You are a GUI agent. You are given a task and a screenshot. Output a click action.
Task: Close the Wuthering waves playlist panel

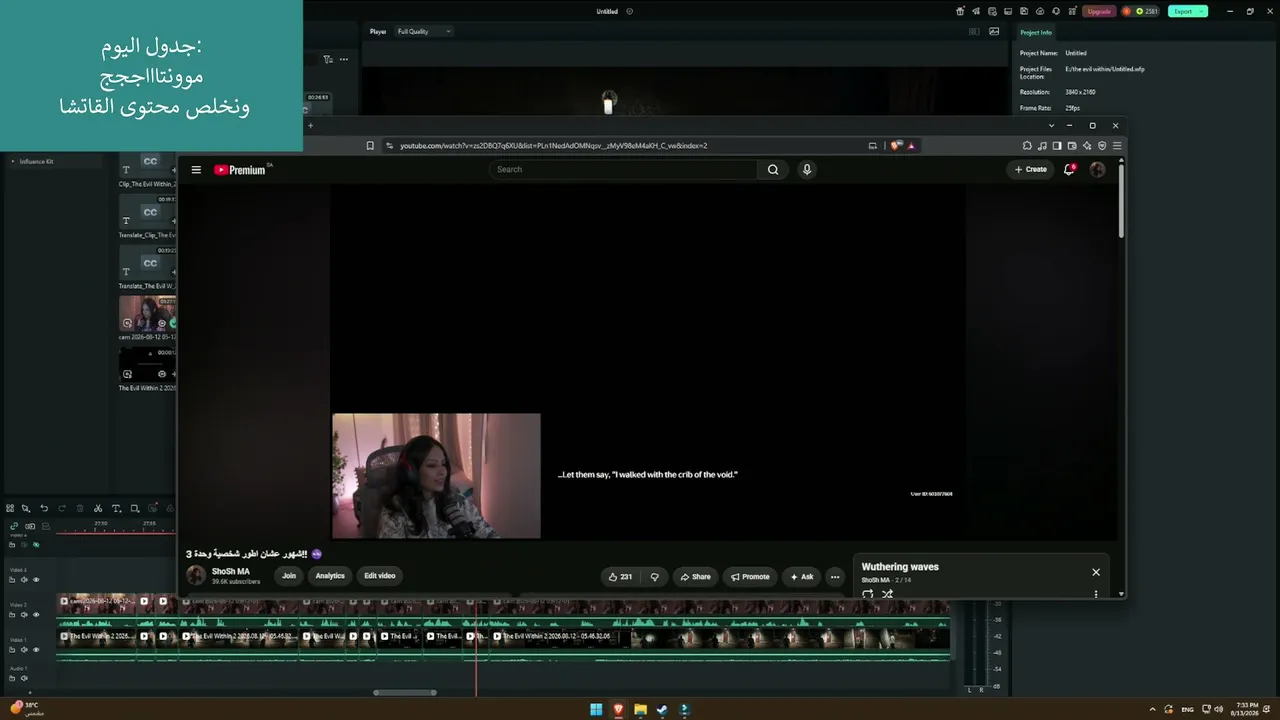[1096, 572]
